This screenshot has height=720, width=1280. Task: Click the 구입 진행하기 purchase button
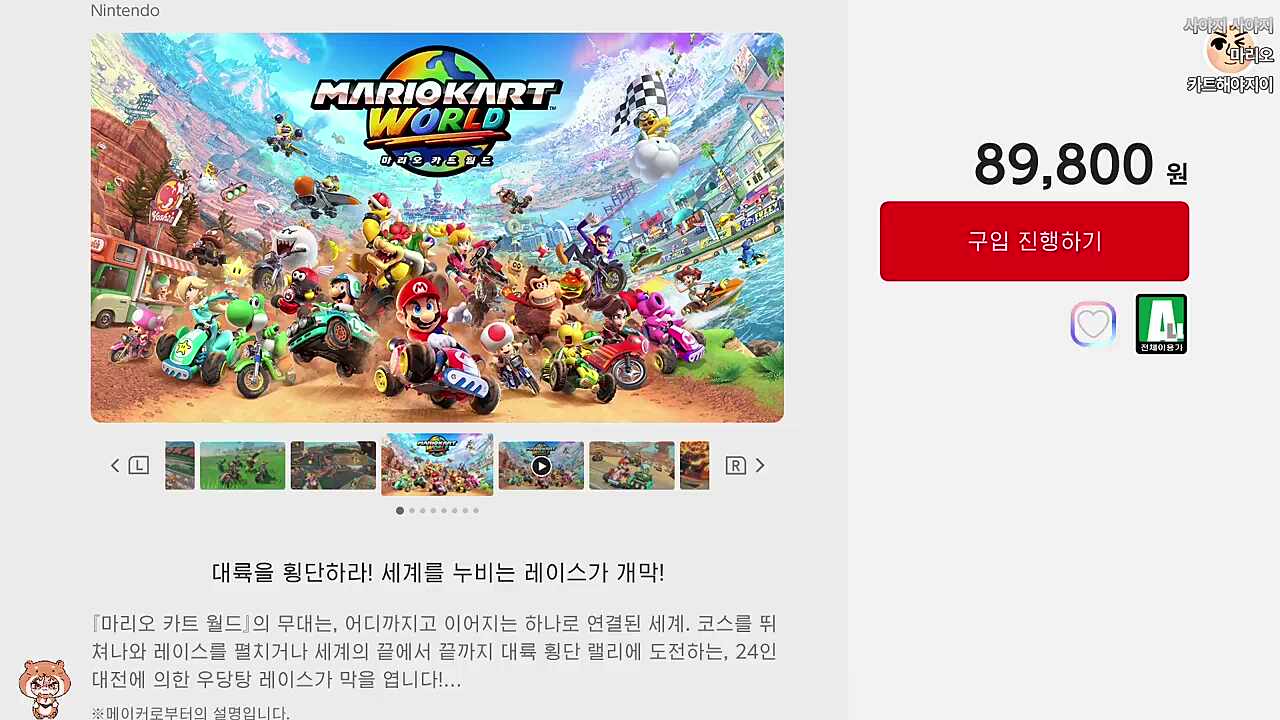[1034, 241]
